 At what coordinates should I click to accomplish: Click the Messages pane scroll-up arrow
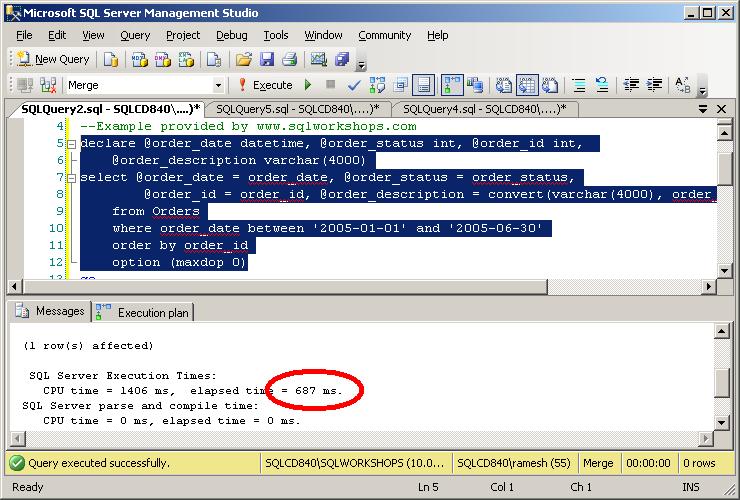[722, 331]
